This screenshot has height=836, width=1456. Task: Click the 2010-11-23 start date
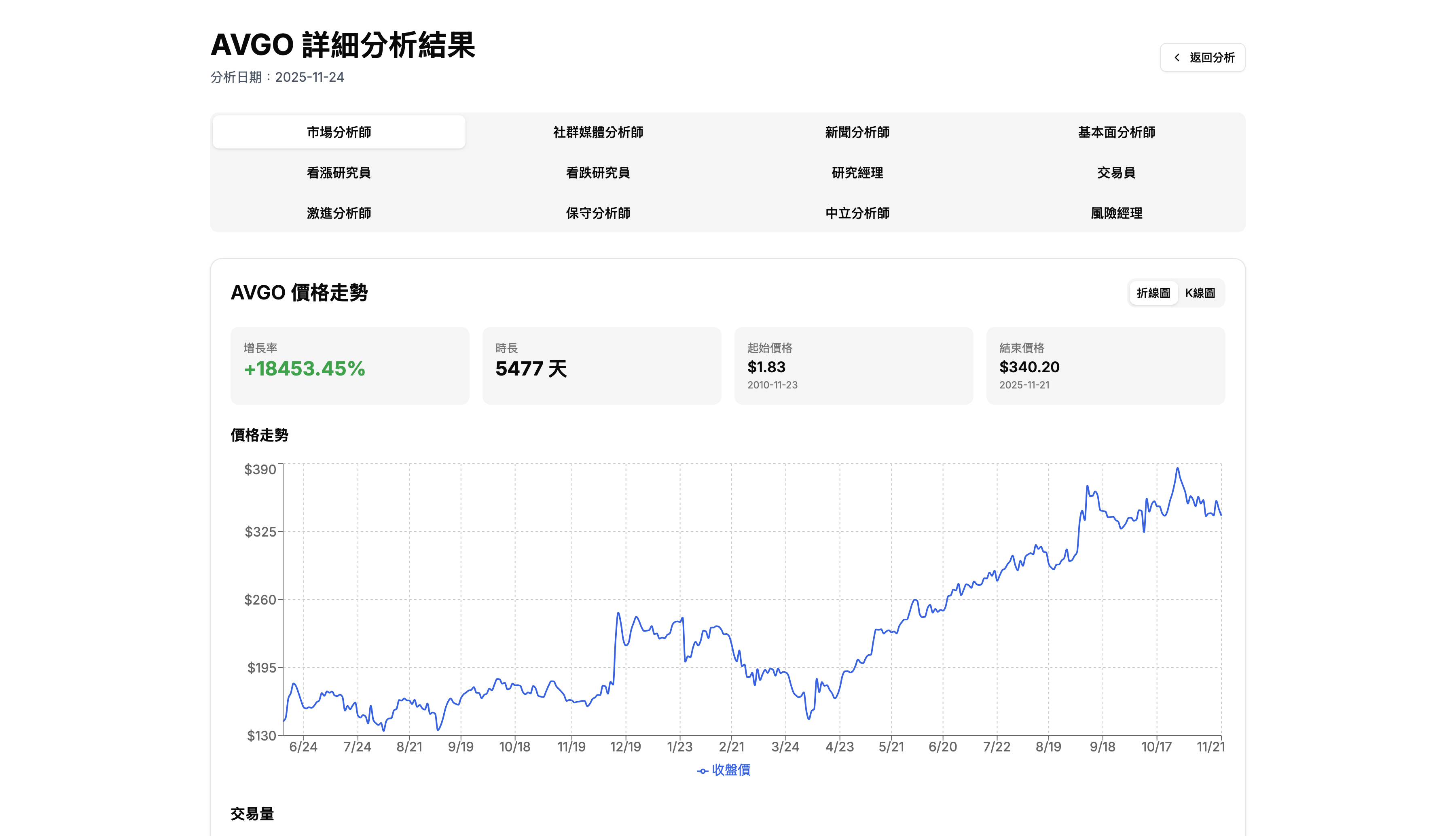click(x=772, y=385)
